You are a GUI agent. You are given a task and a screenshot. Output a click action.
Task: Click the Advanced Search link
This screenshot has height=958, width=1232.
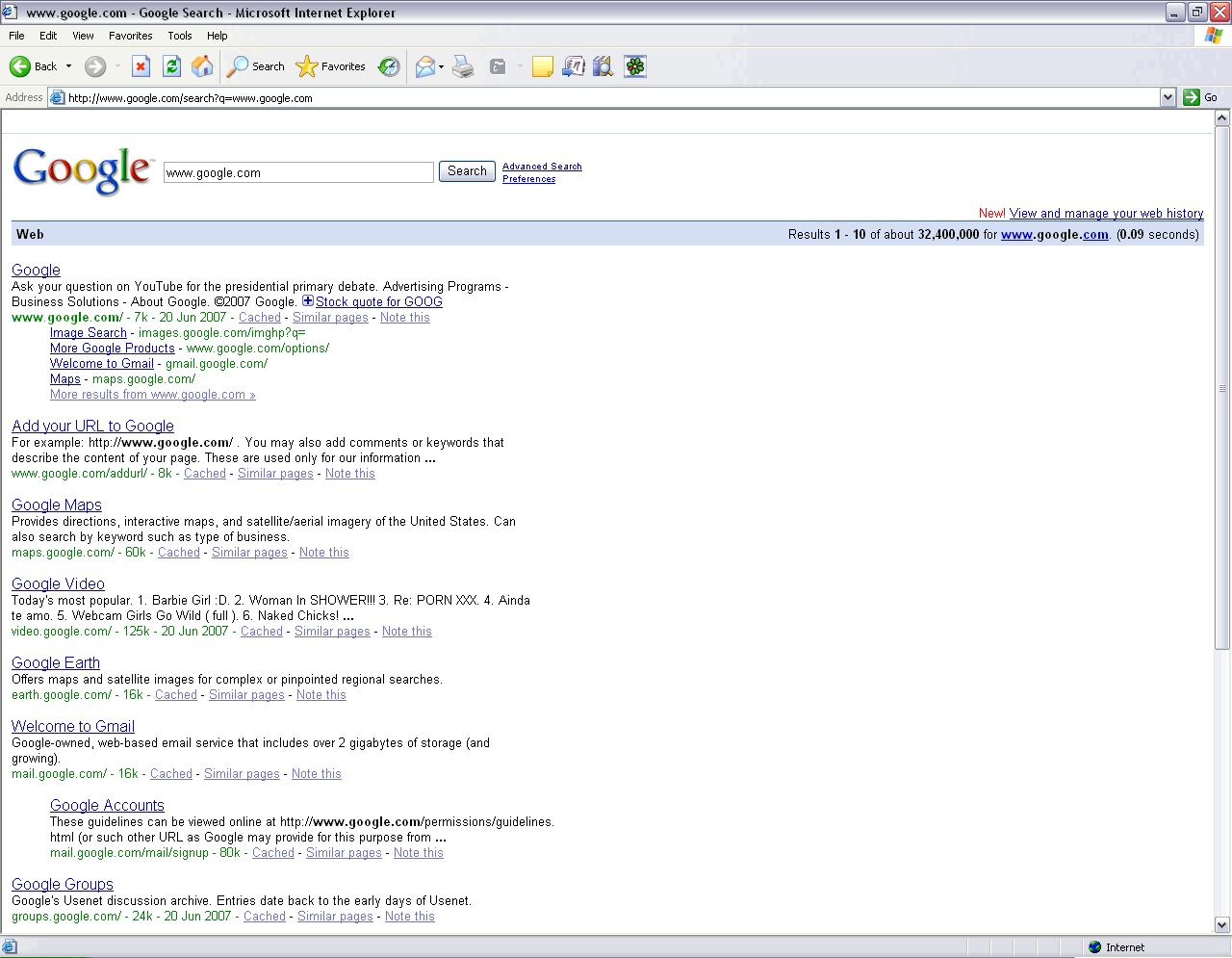541,166
